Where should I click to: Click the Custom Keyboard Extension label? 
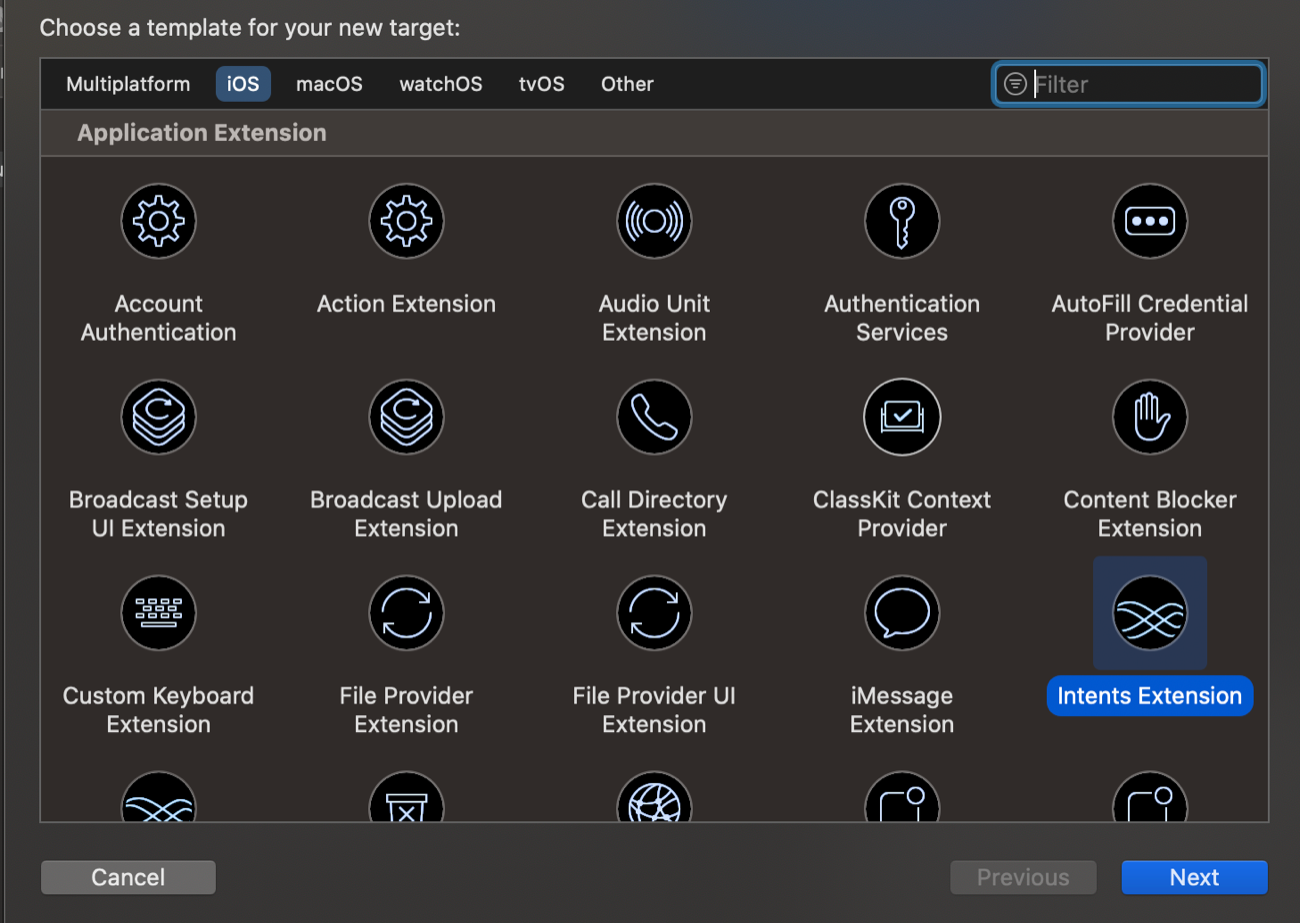point(158,710)
